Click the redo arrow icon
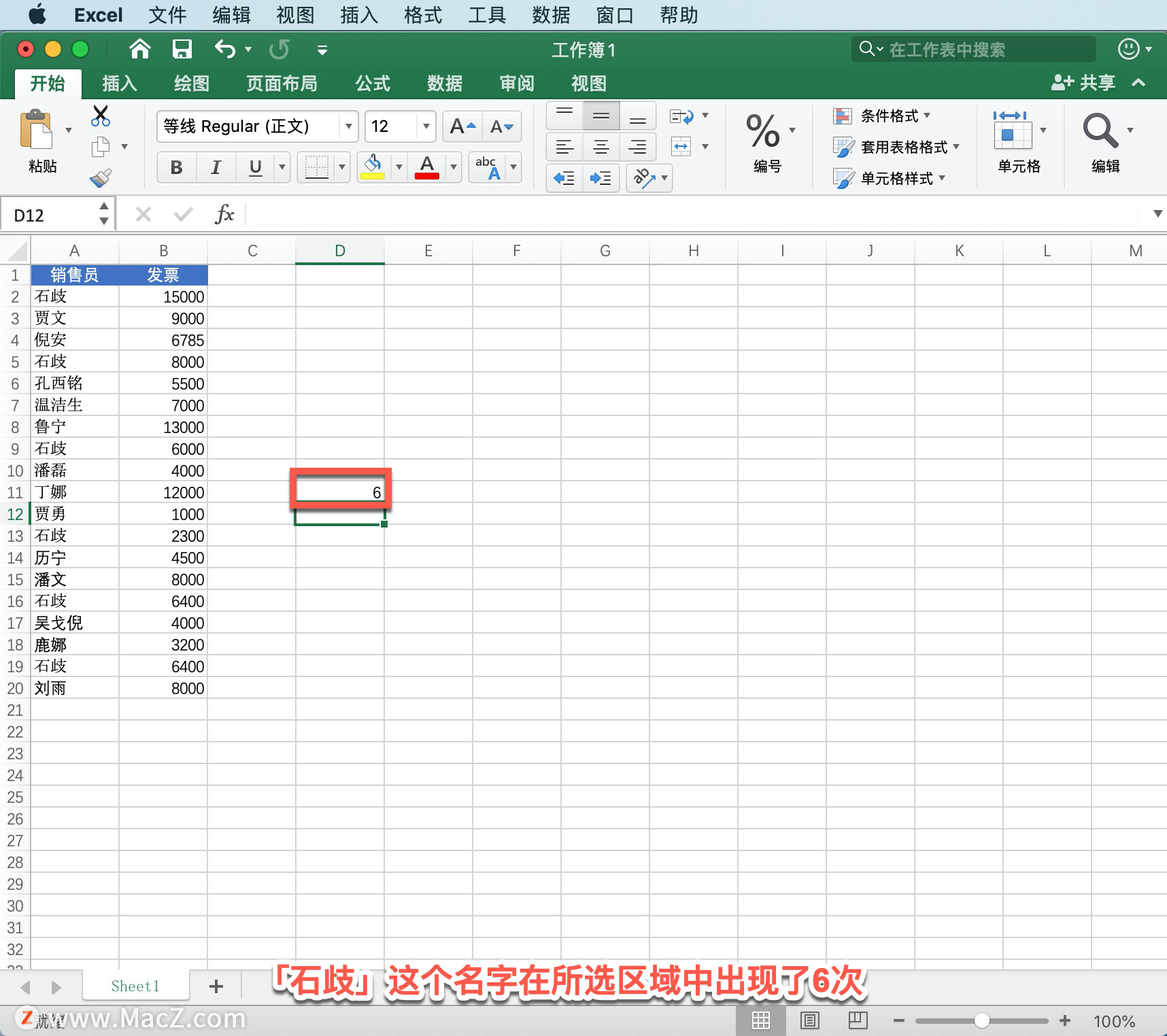Viewport: 1167px width, 1036px height. click(279, 49)
